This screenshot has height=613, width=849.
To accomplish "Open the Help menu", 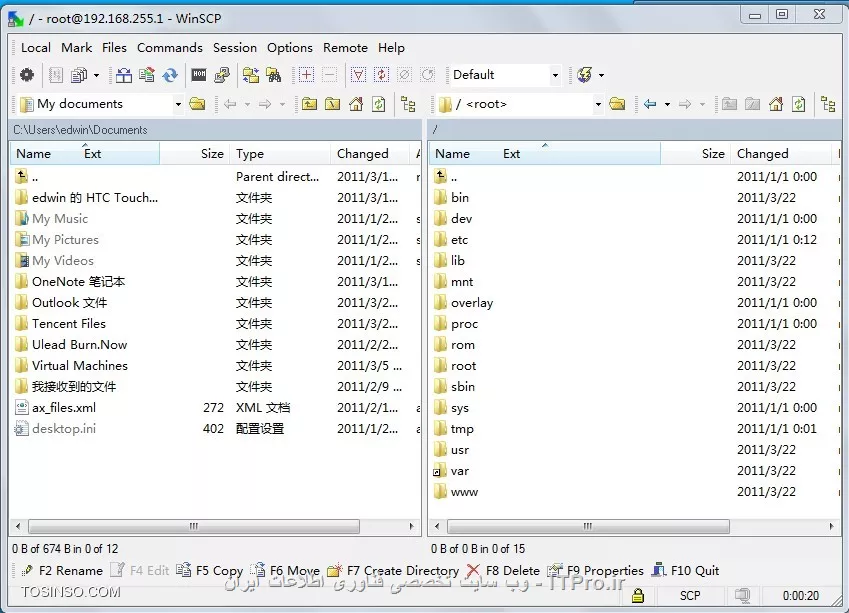I will [x=391, y=48].
